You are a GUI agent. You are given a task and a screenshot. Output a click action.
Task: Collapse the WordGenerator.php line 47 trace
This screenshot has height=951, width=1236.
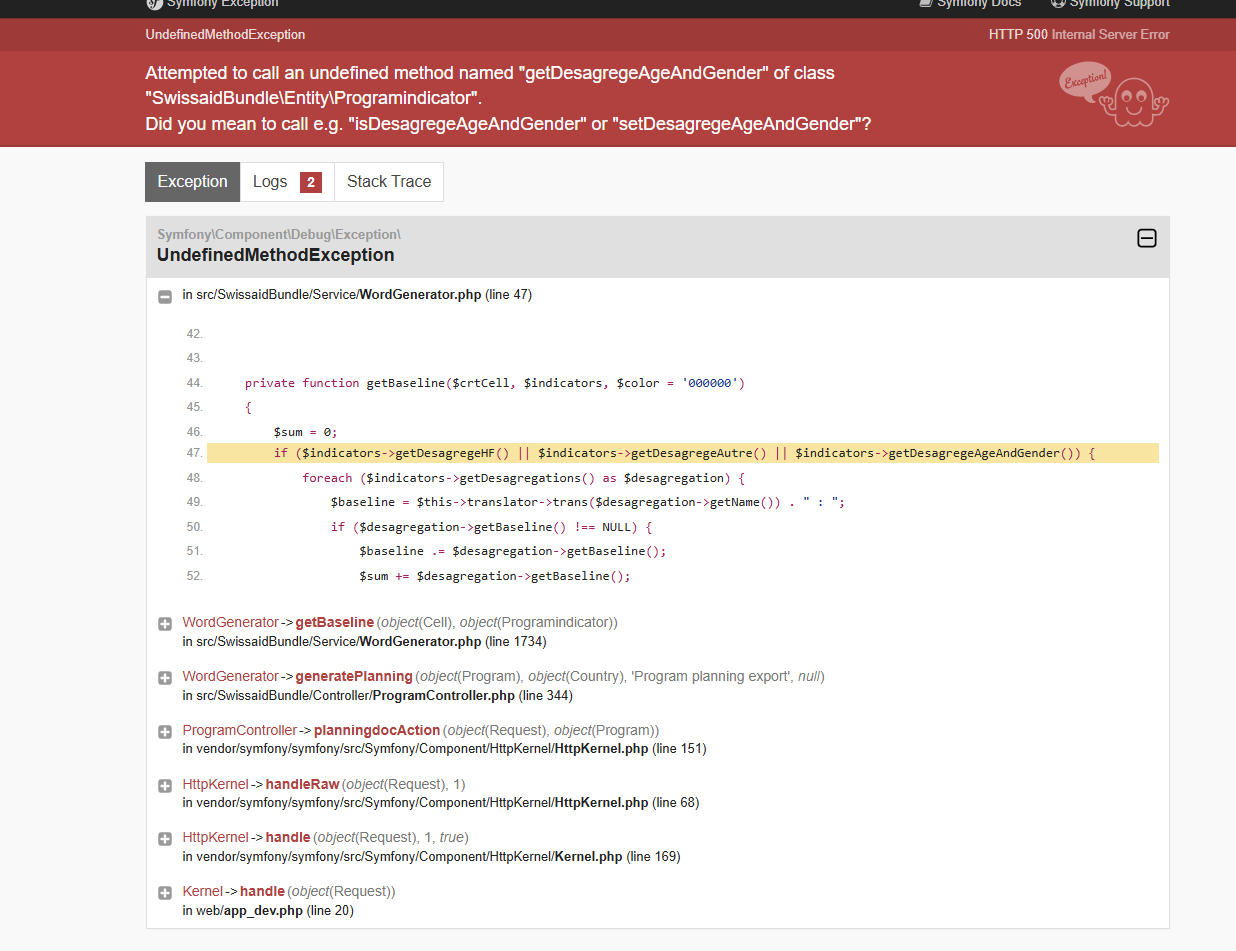pos(165,296)
